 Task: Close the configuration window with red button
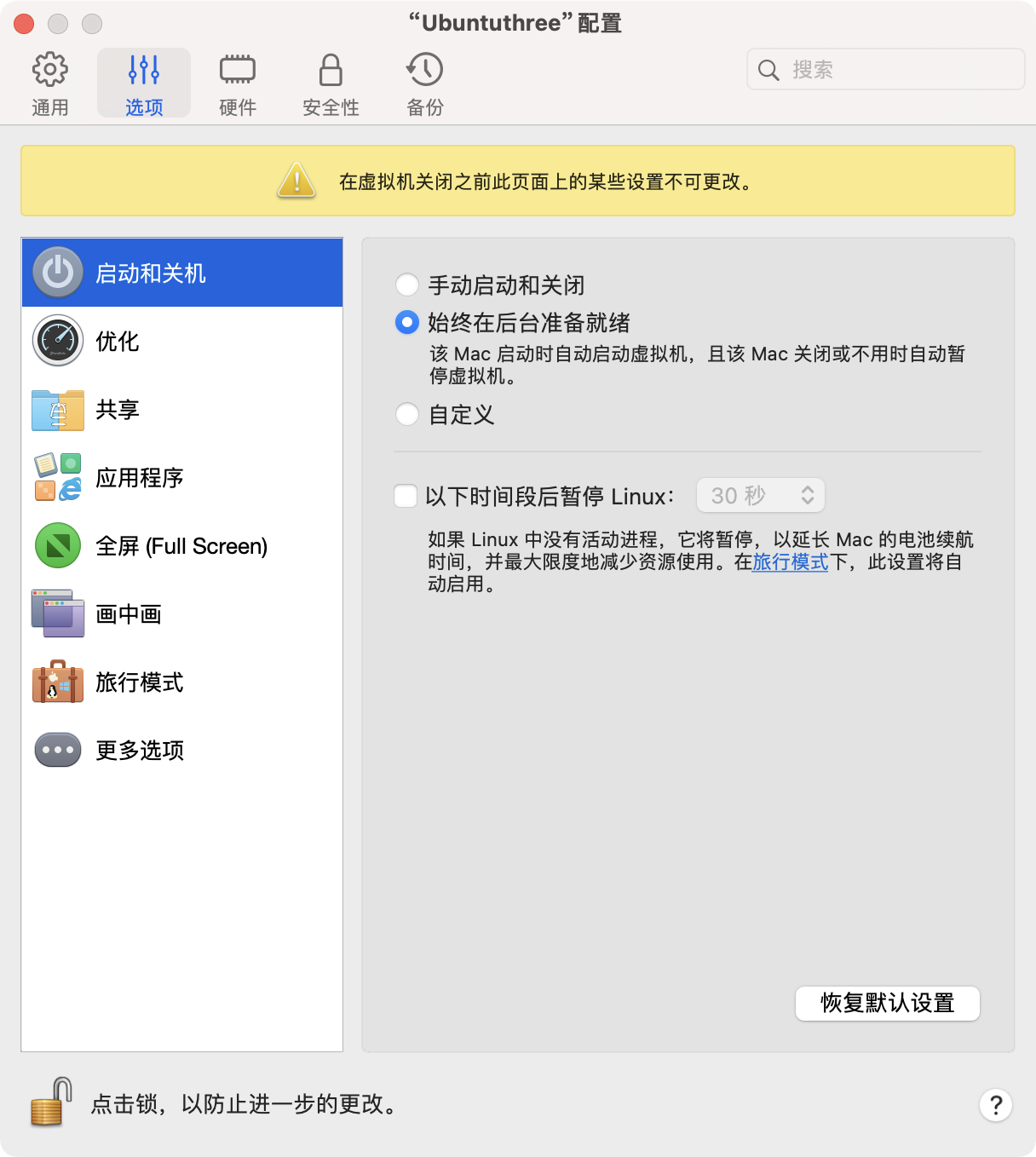click(24, 24)
